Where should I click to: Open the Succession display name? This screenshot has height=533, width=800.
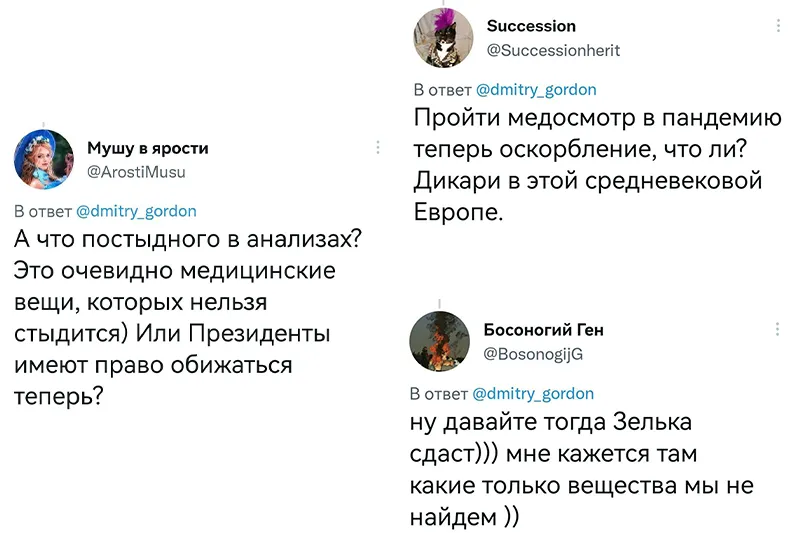(x=531, y=26)
